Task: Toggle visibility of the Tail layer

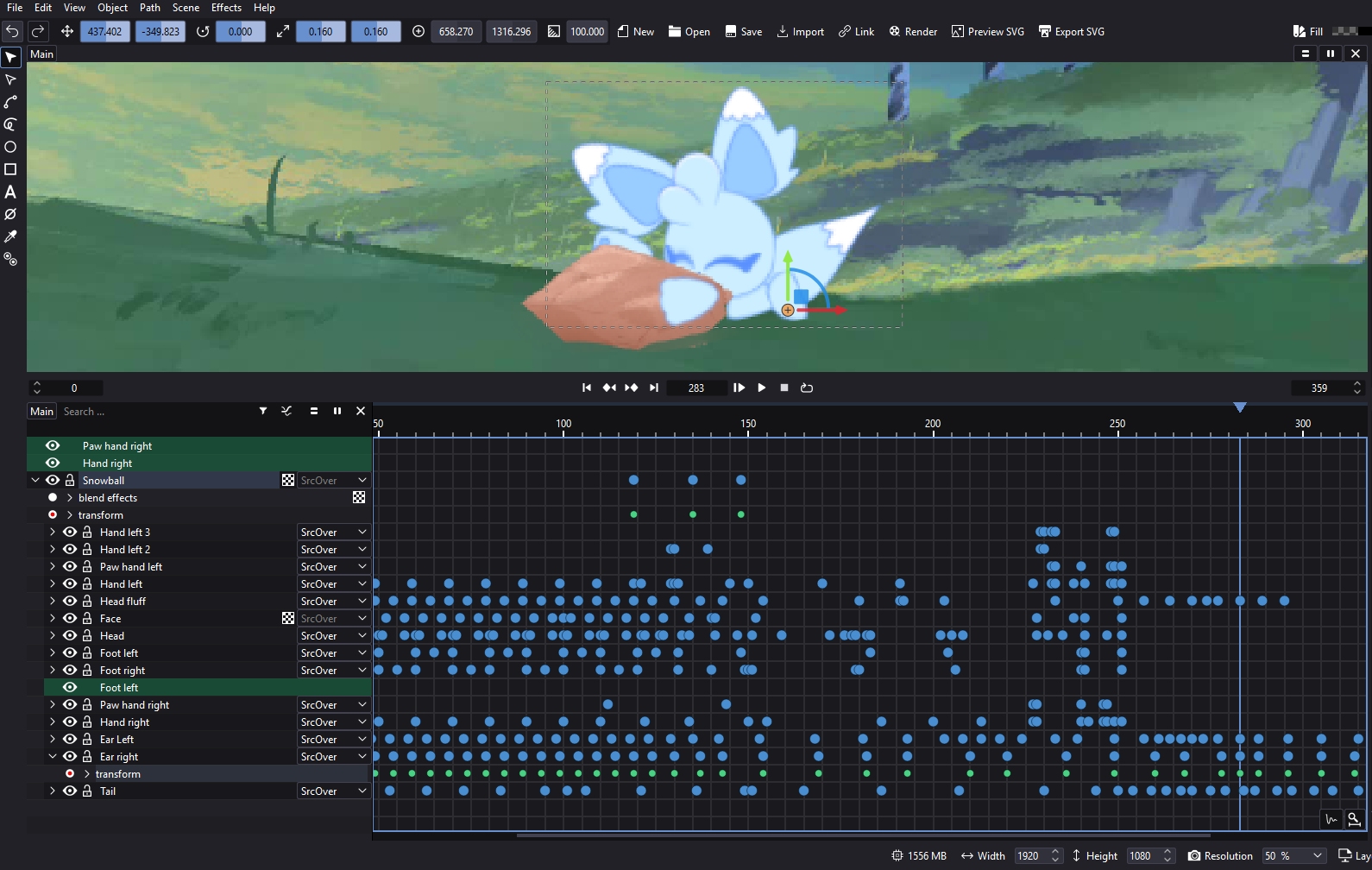Action: [70, 791]
